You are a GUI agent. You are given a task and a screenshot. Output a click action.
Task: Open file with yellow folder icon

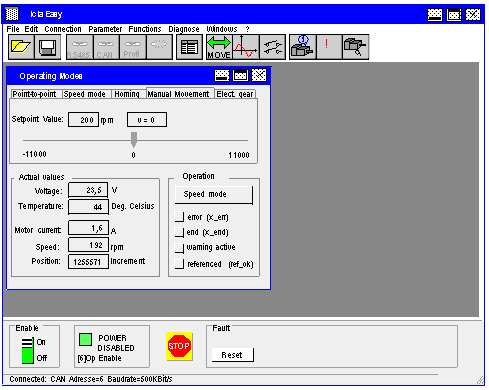tap(21, 47)
